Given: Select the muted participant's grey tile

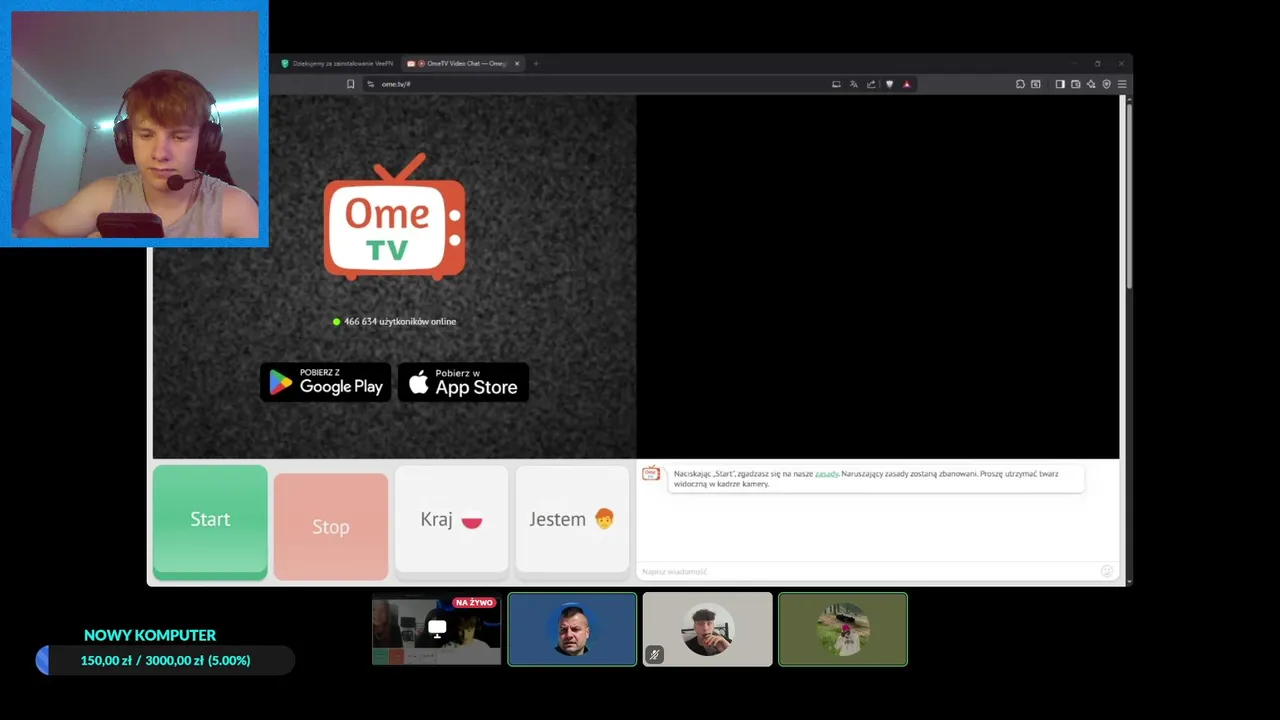Looking at the screenshot, I should point(708,629).
